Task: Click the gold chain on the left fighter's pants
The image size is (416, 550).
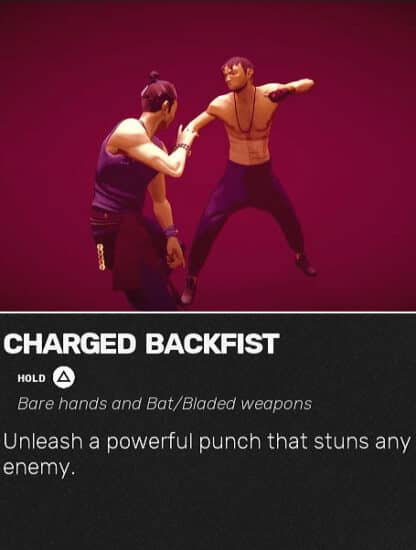Action: [101, 259]
